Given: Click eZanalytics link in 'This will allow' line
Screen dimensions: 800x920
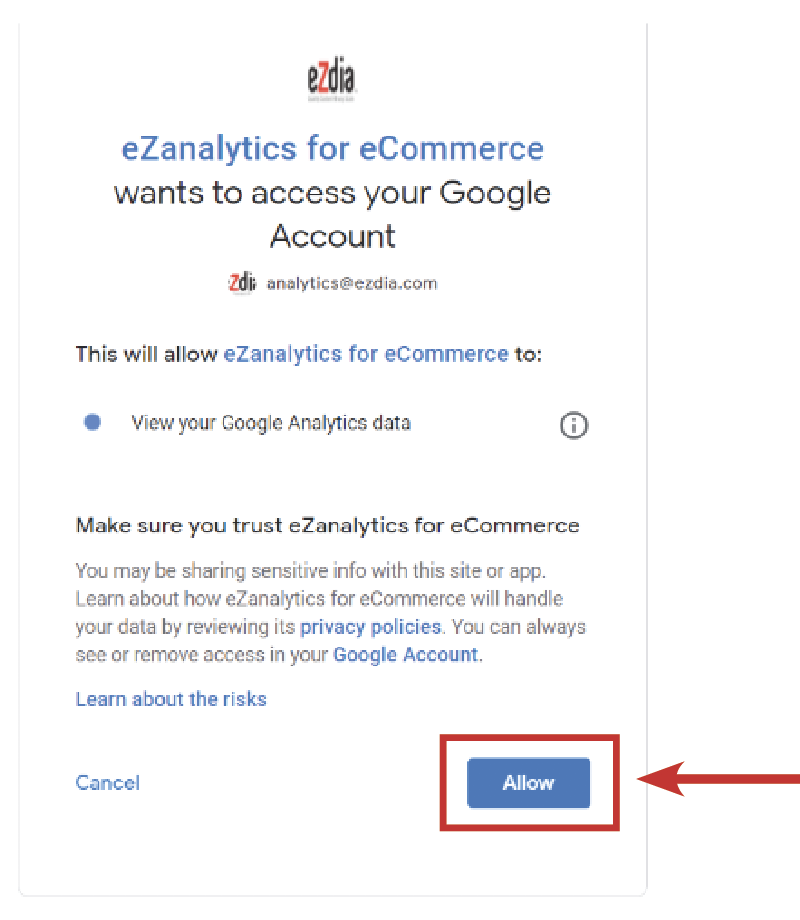Looking at the screenshot, I should pos(366,354).
